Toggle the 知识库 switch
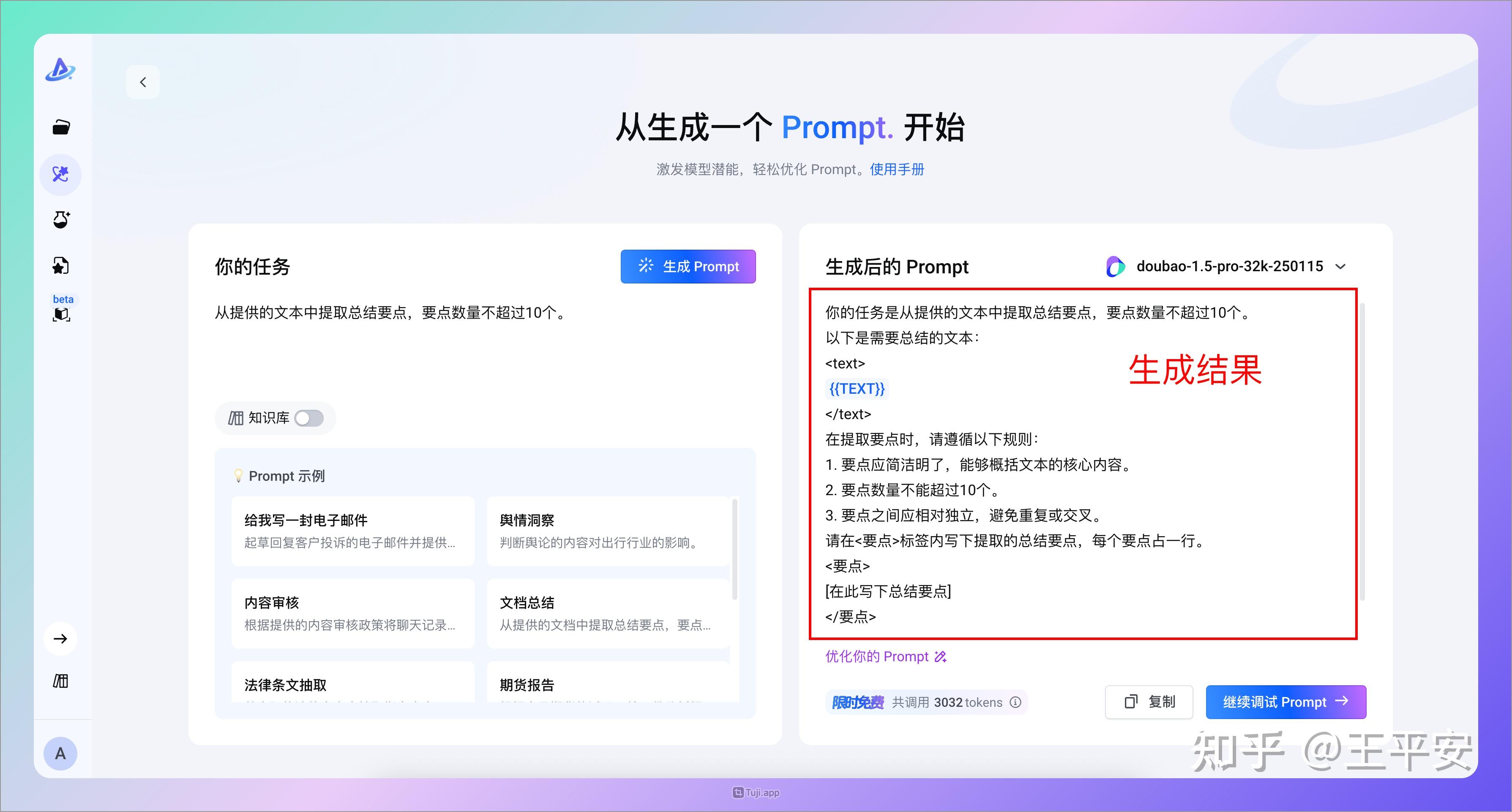 tap(309, 418)
